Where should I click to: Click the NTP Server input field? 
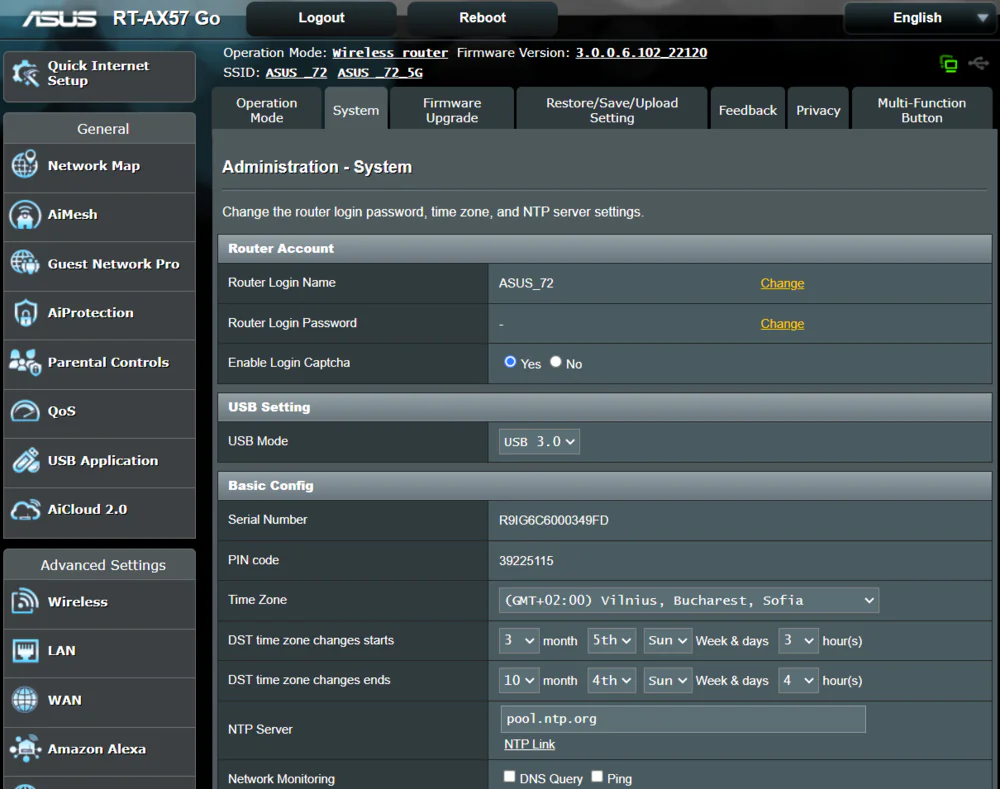point(683,719)
